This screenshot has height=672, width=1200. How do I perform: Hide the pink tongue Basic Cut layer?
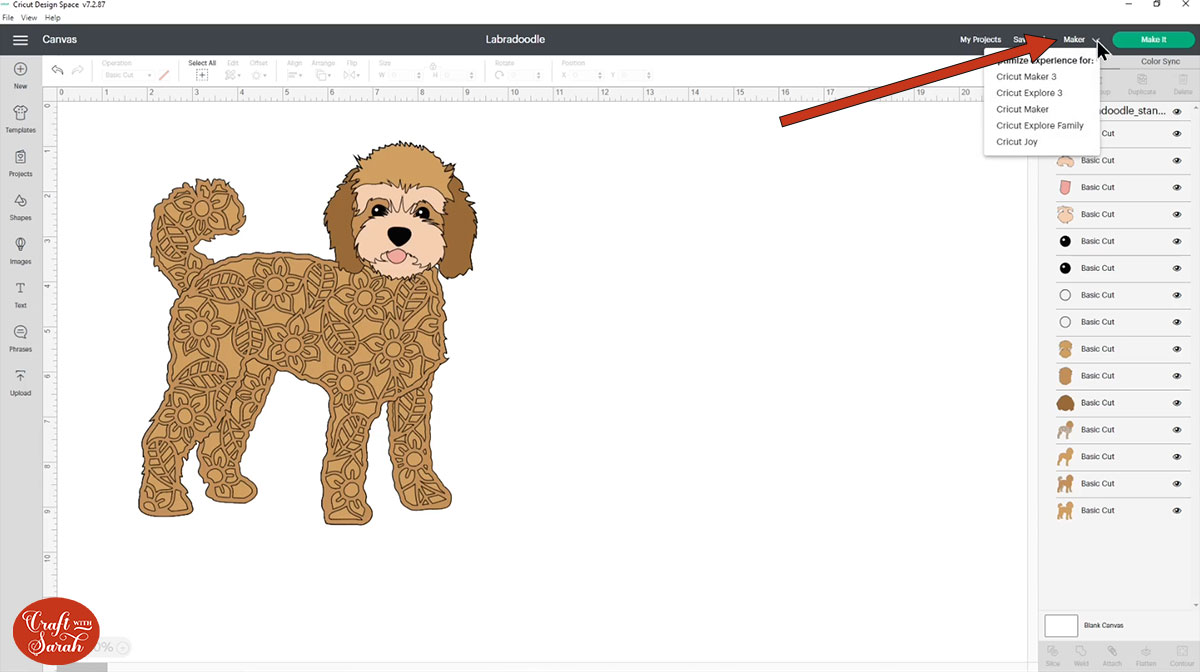point(1177,187)
